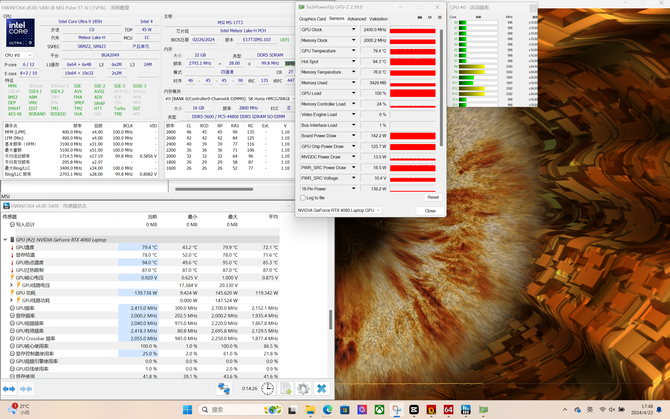Click the AIDA64 red taskbar icon

[448, 410]
